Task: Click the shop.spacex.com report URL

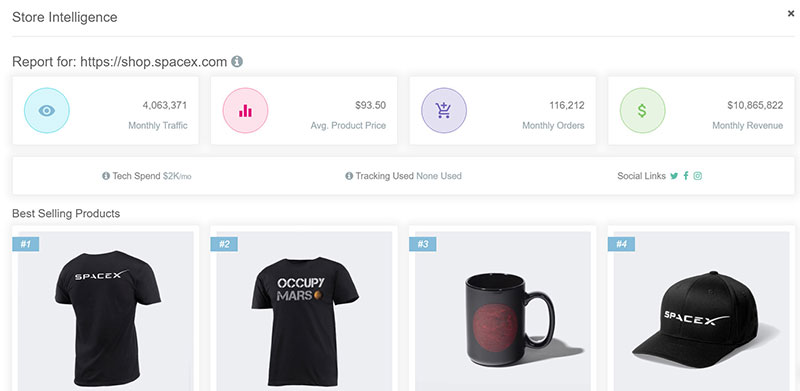Action: point(154,62)
